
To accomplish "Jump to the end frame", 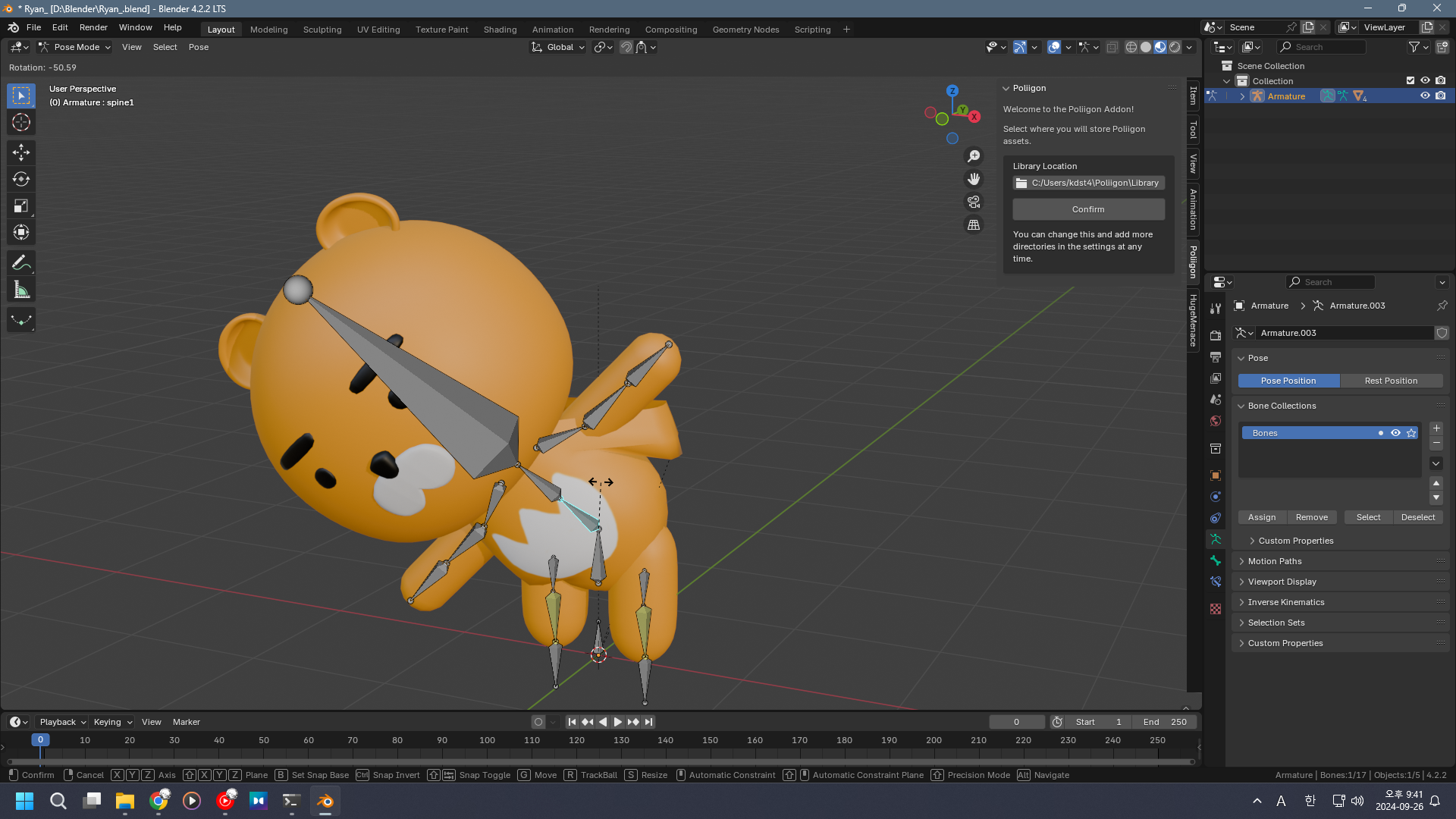I will pyautogui.click(x=648, y=722).
